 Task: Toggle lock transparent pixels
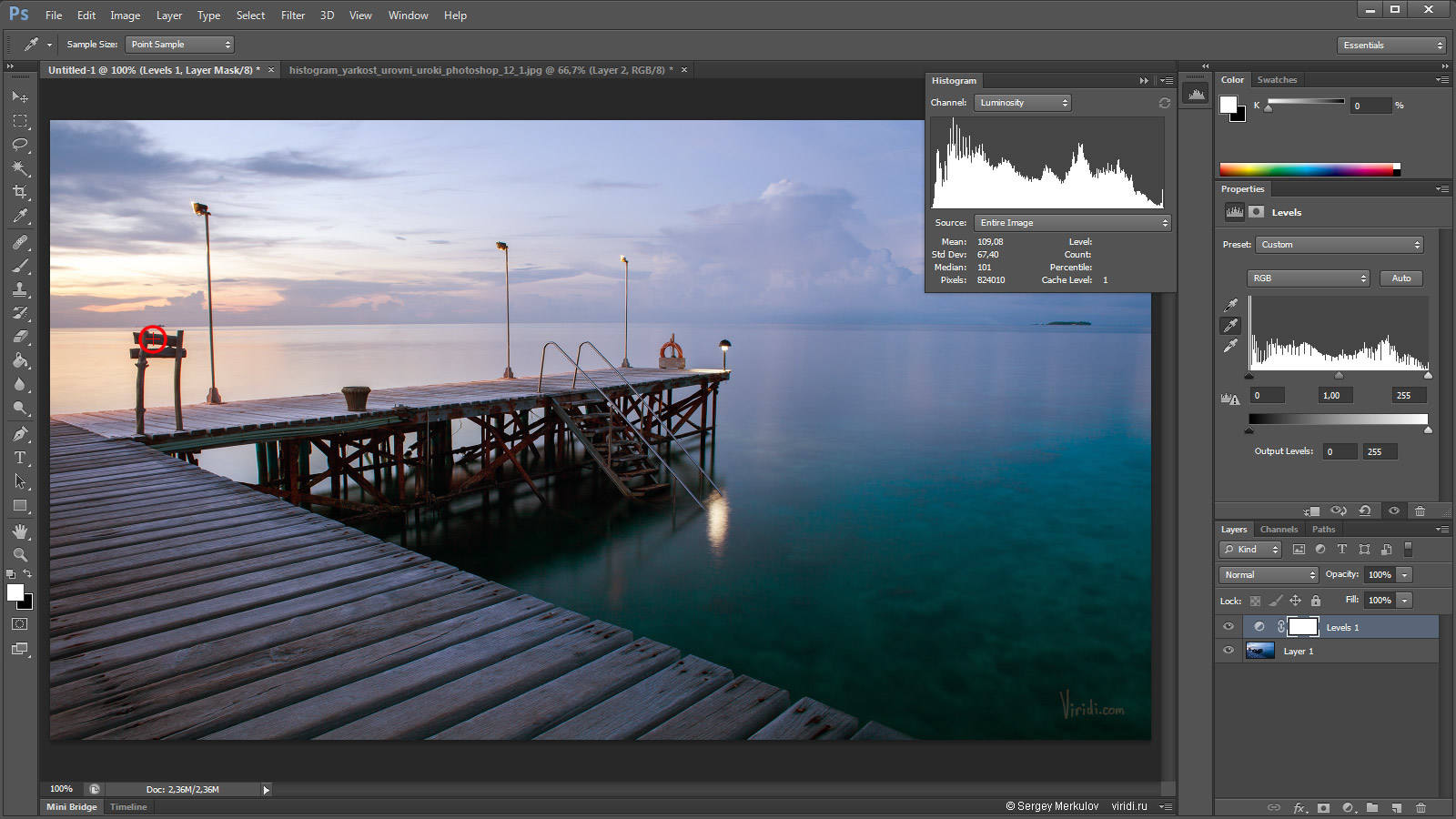1255,601
